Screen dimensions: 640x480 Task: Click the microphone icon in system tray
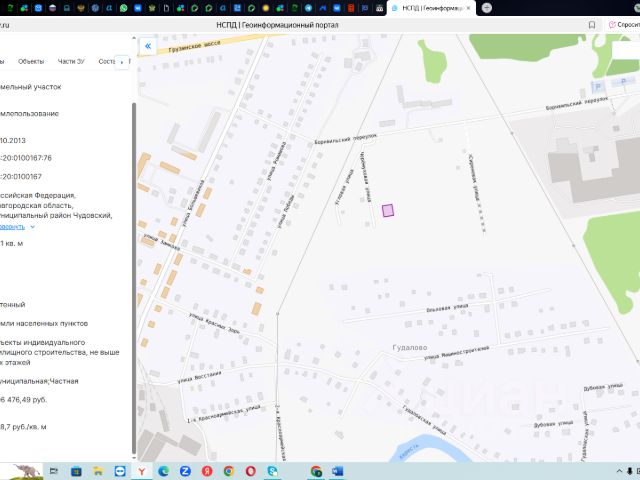click(629, 471)
